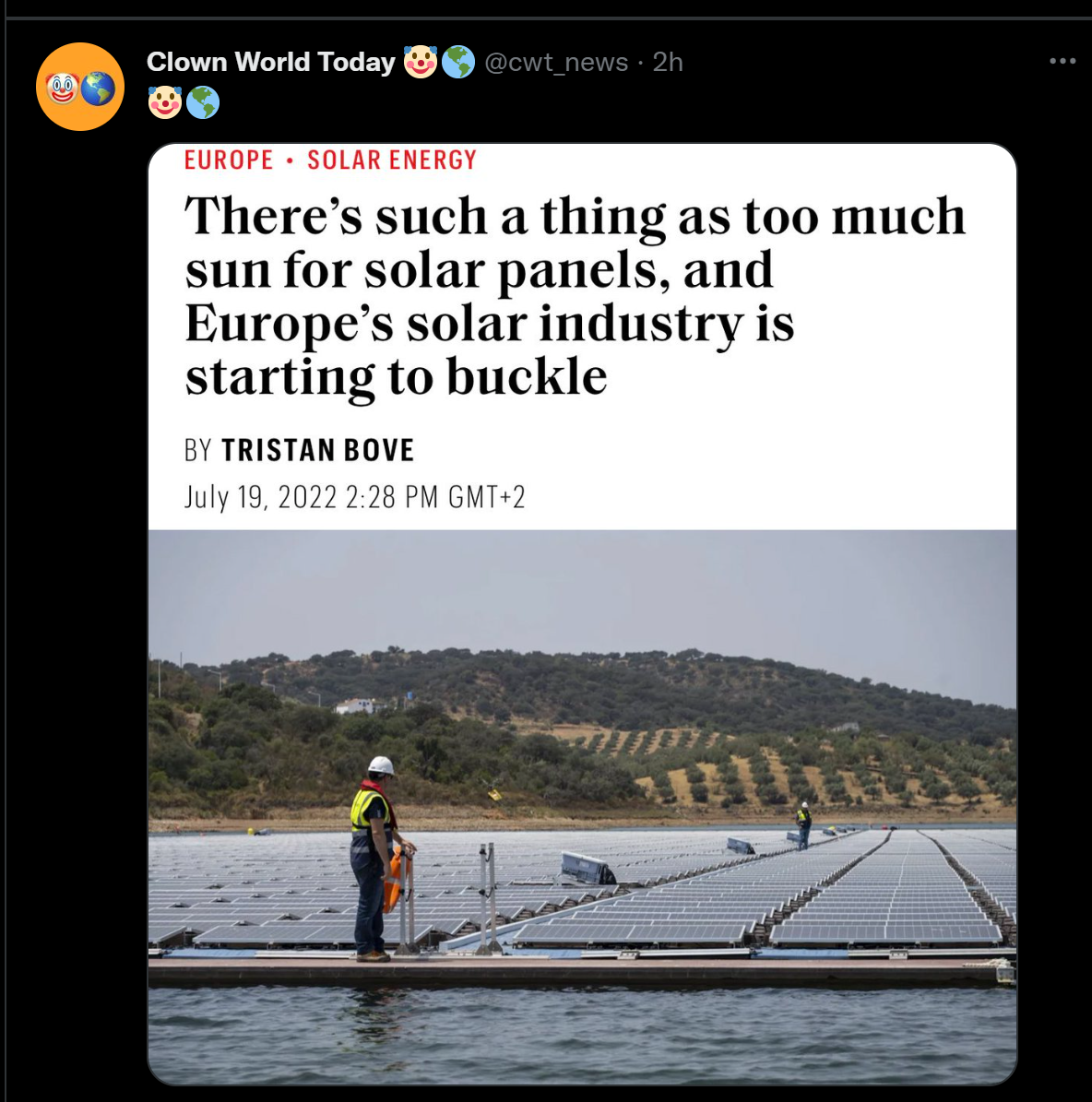Click the EUROPE category label

[x=229, y=160]
